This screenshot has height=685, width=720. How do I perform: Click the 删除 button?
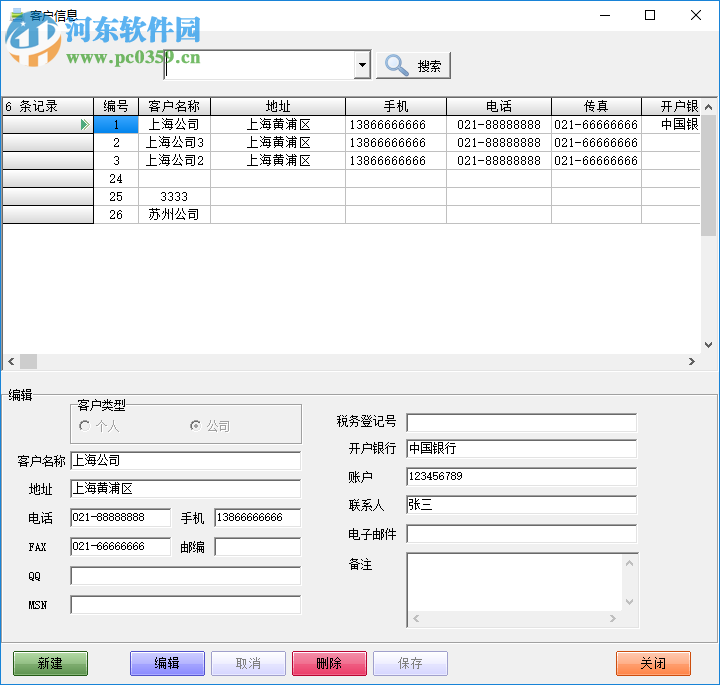click(x=329, y=663)
